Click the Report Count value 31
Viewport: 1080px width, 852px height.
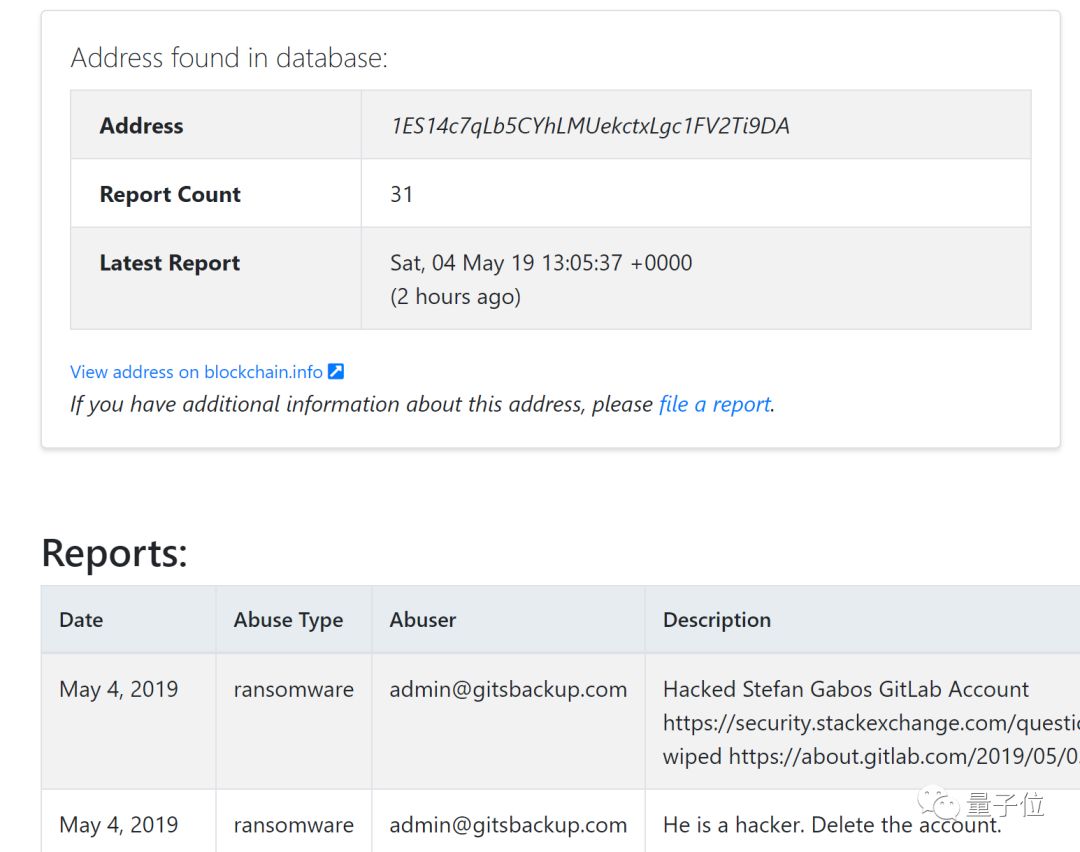click(402, 194)
